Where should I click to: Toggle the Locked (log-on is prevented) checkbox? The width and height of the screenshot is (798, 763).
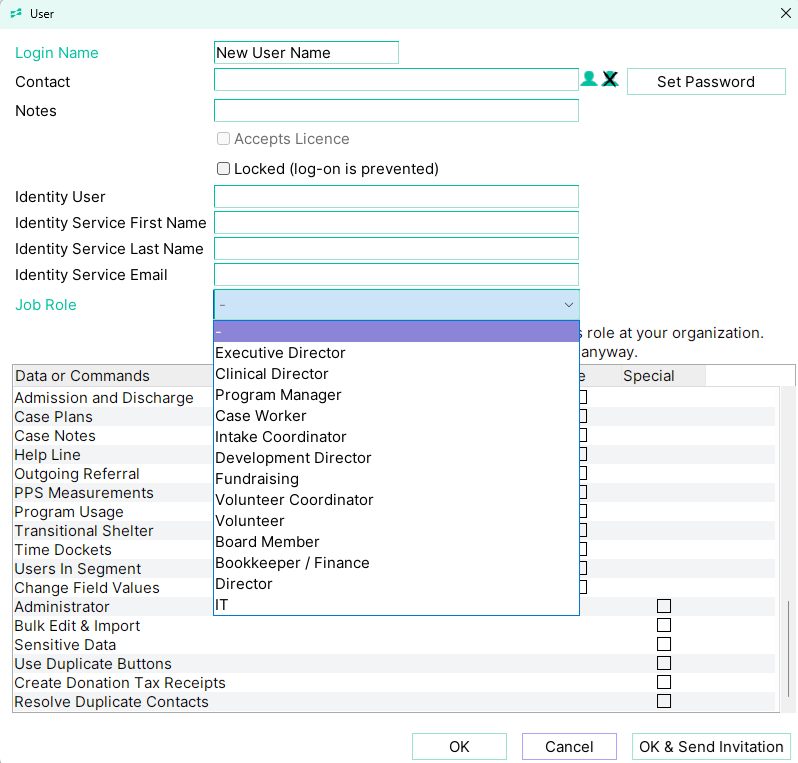[224, 169]
